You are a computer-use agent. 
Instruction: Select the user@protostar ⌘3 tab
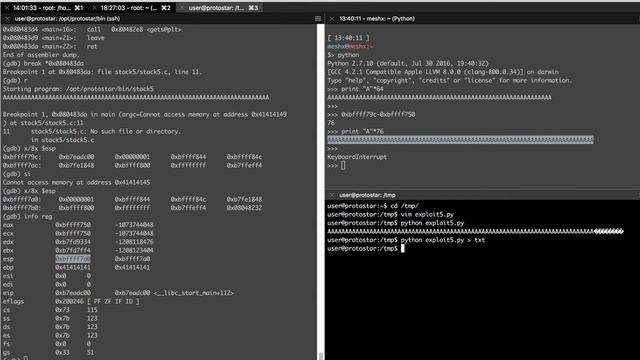223,8
